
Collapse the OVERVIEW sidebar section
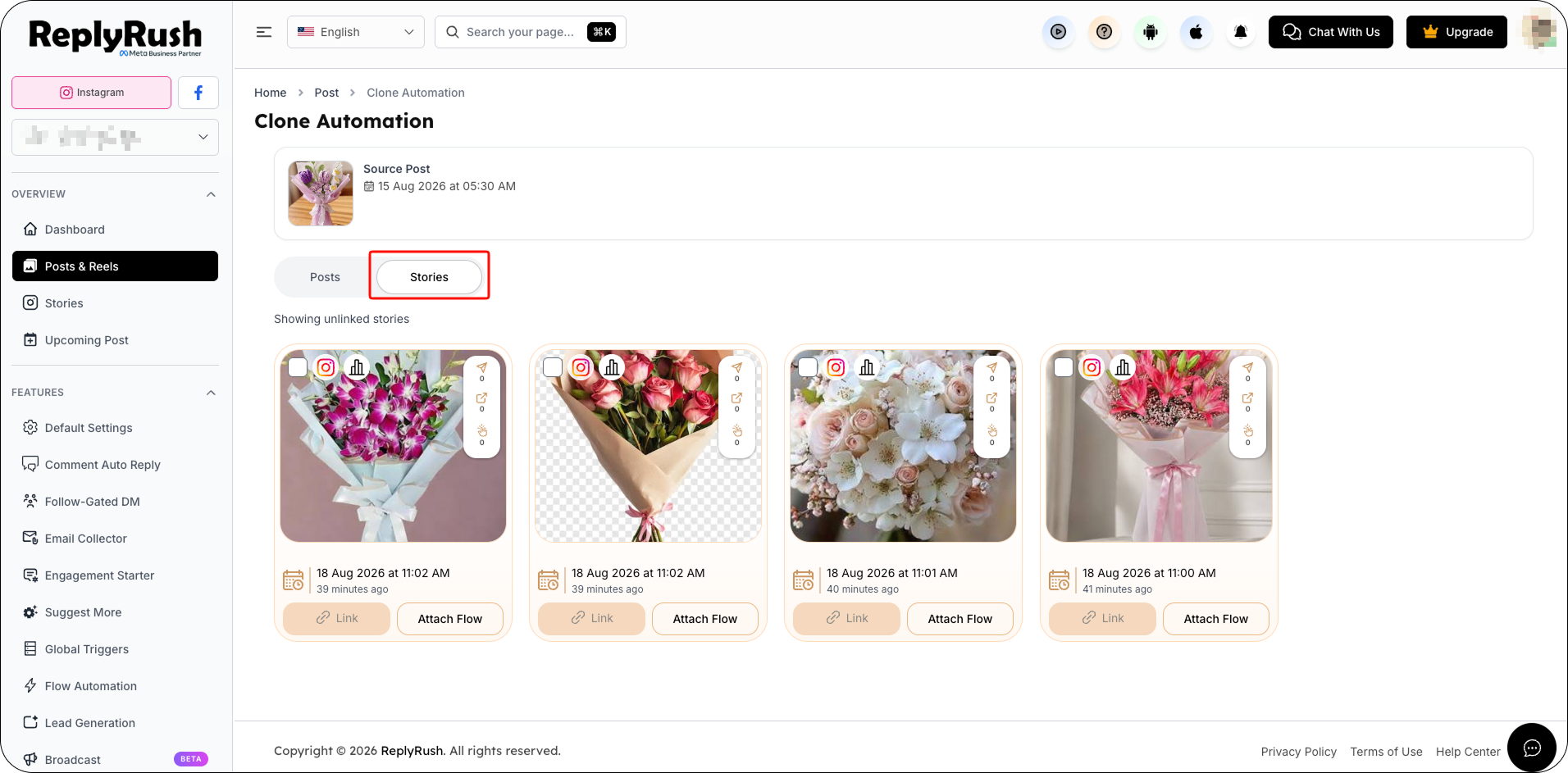pyautogui.click(x=211, y=194)
